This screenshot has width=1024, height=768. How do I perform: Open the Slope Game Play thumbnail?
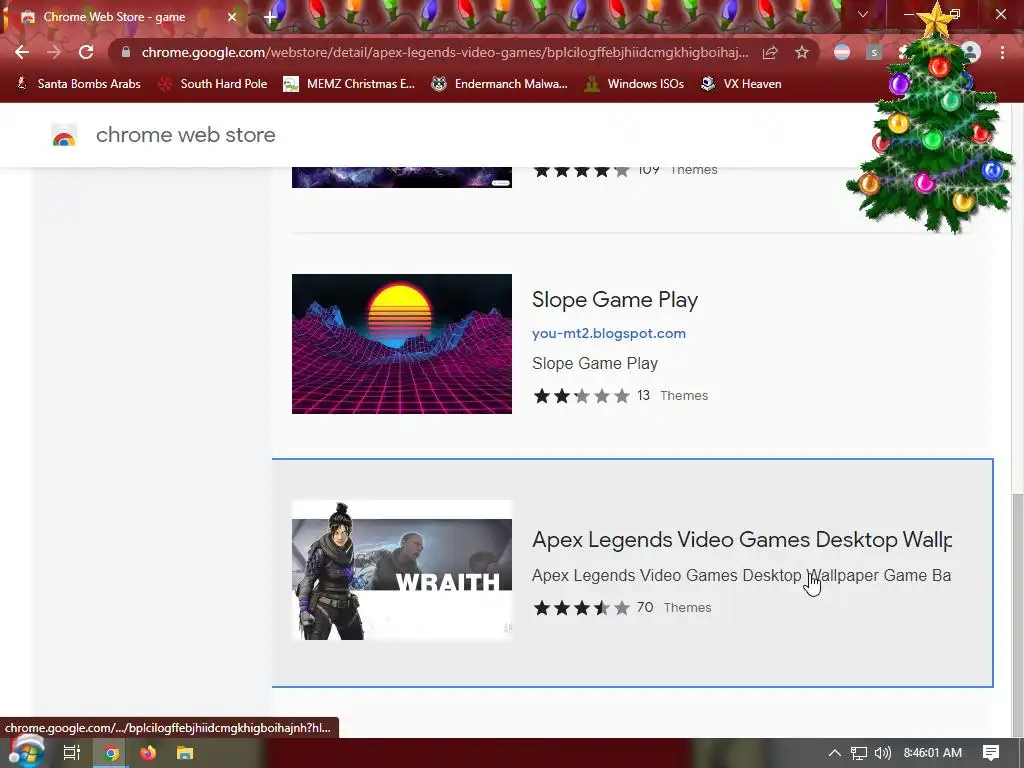tap(402, 344)
